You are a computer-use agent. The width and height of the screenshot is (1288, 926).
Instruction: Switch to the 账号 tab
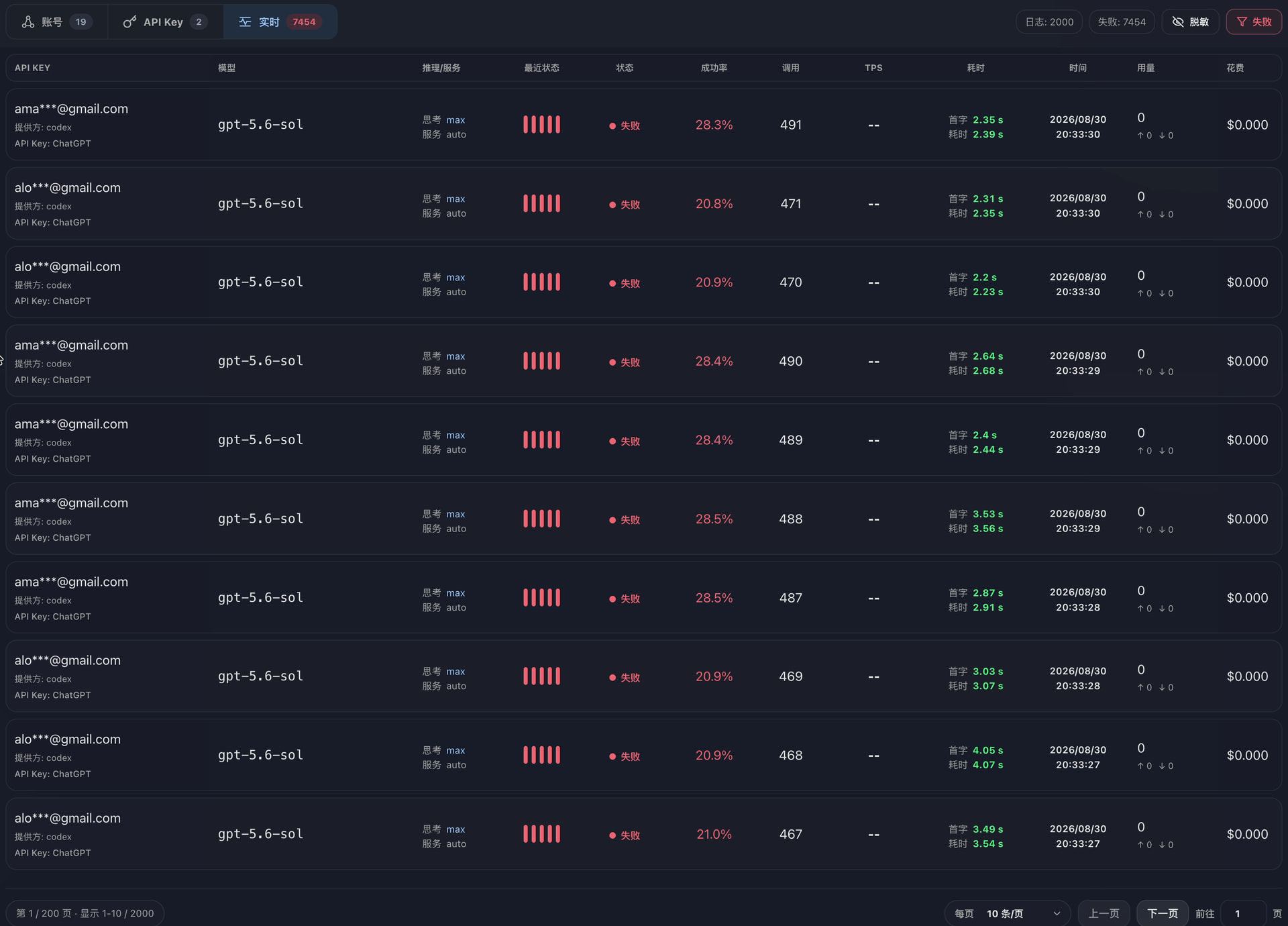[x=57, y=22]
